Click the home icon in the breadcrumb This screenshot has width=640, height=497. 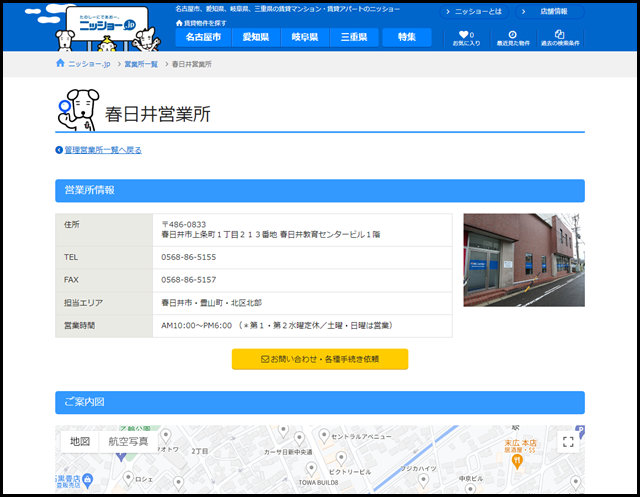60,64
